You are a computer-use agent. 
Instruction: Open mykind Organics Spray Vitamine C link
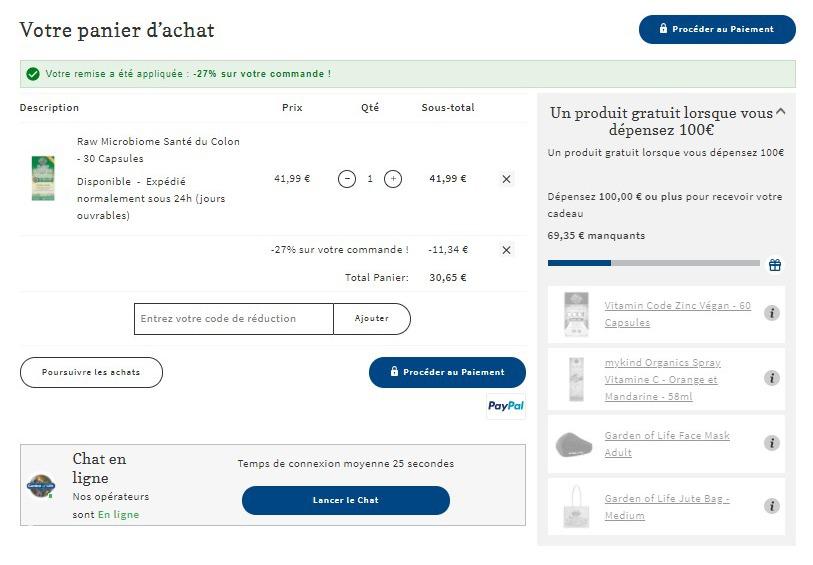pos(663,379)
